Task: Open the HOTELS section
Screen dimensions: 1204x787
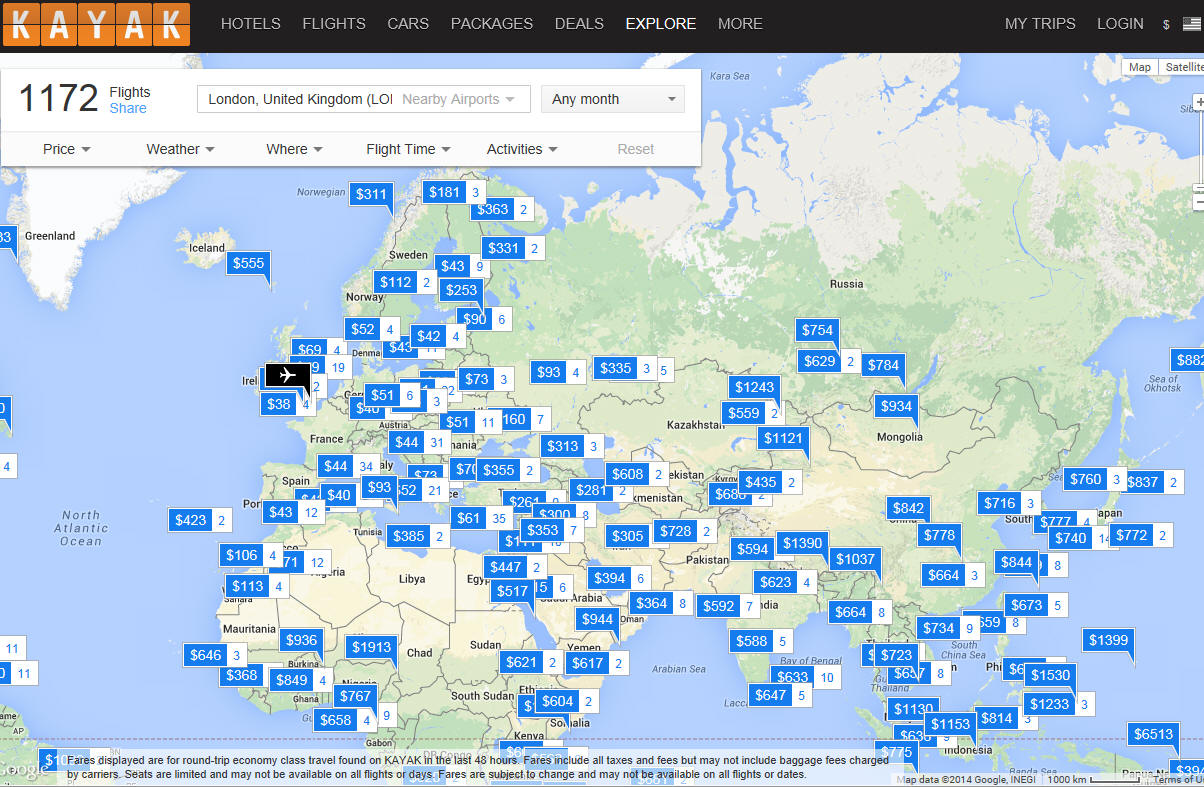Action: (250, 24)
